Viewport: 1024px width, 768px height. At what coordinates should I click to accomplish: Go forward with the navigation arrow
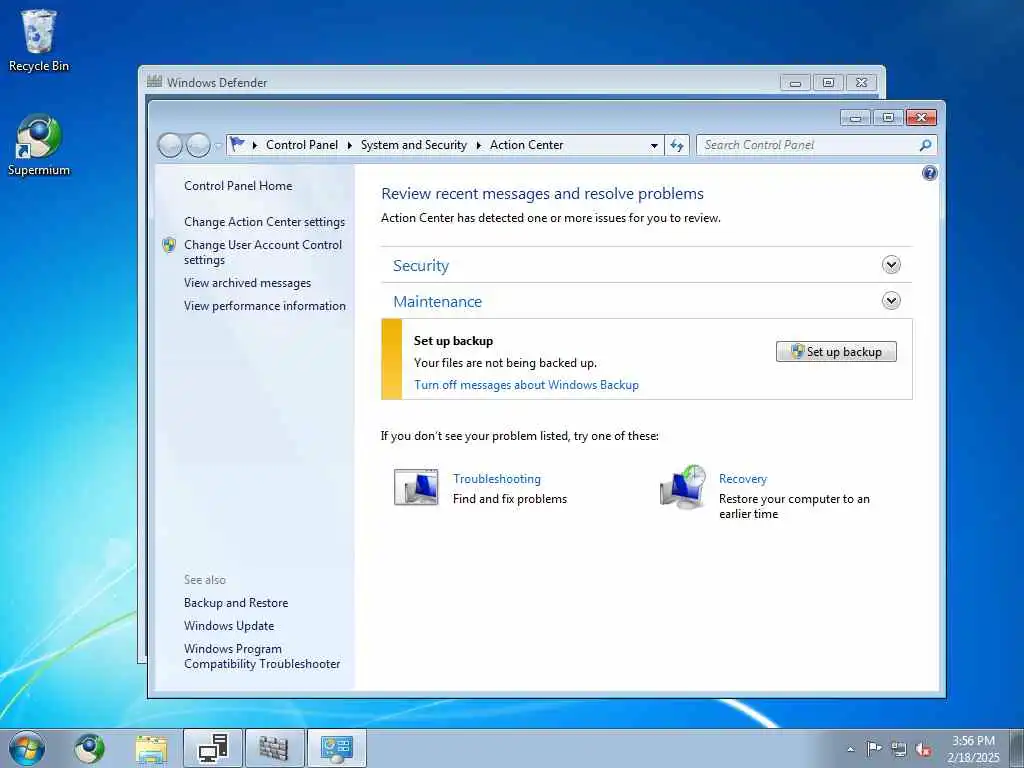coord(198,145)
